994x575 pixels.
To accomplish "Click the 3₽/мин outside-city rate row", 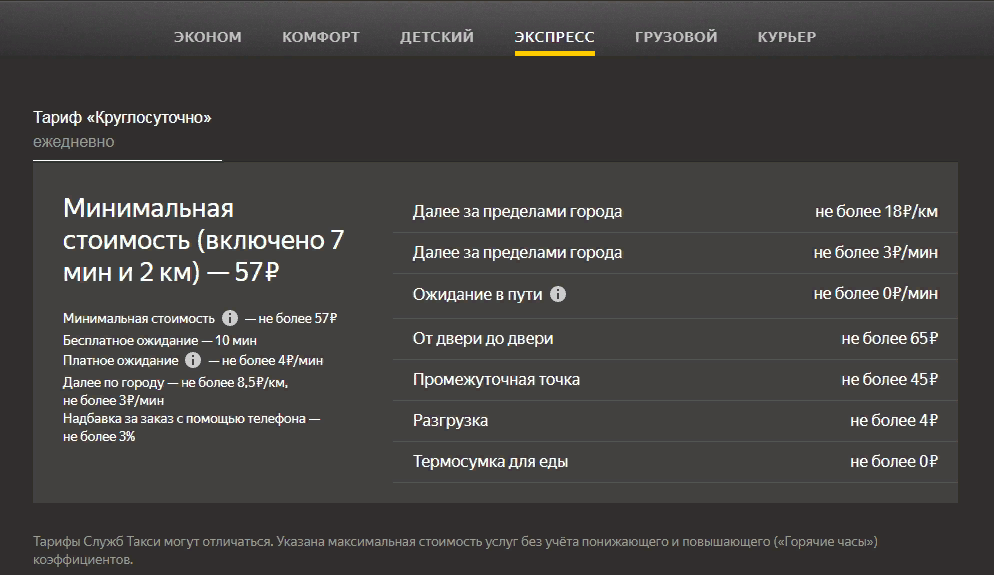I will coord(675,253).
